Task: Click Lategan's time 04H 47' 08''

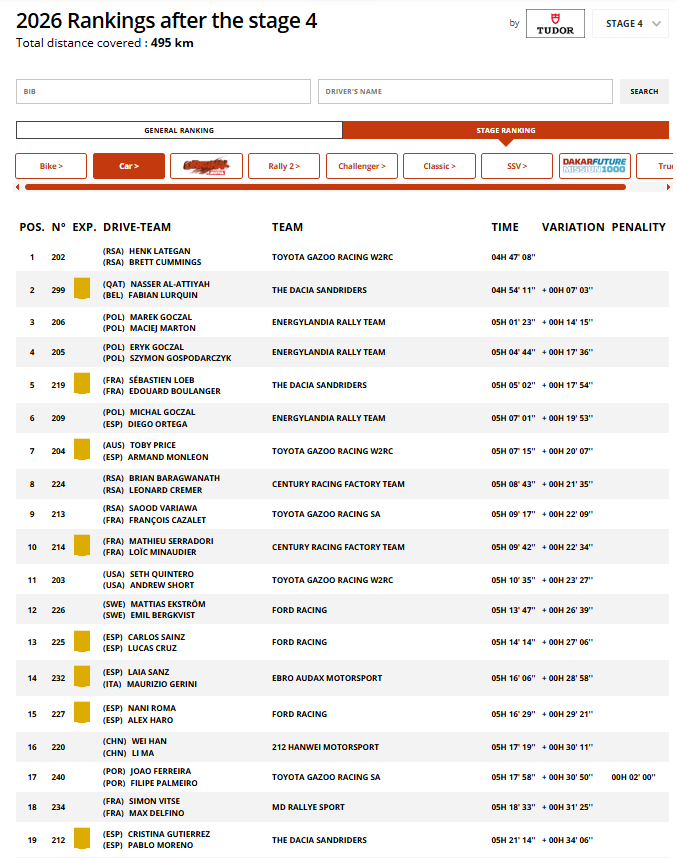Action: pos(513,257)
